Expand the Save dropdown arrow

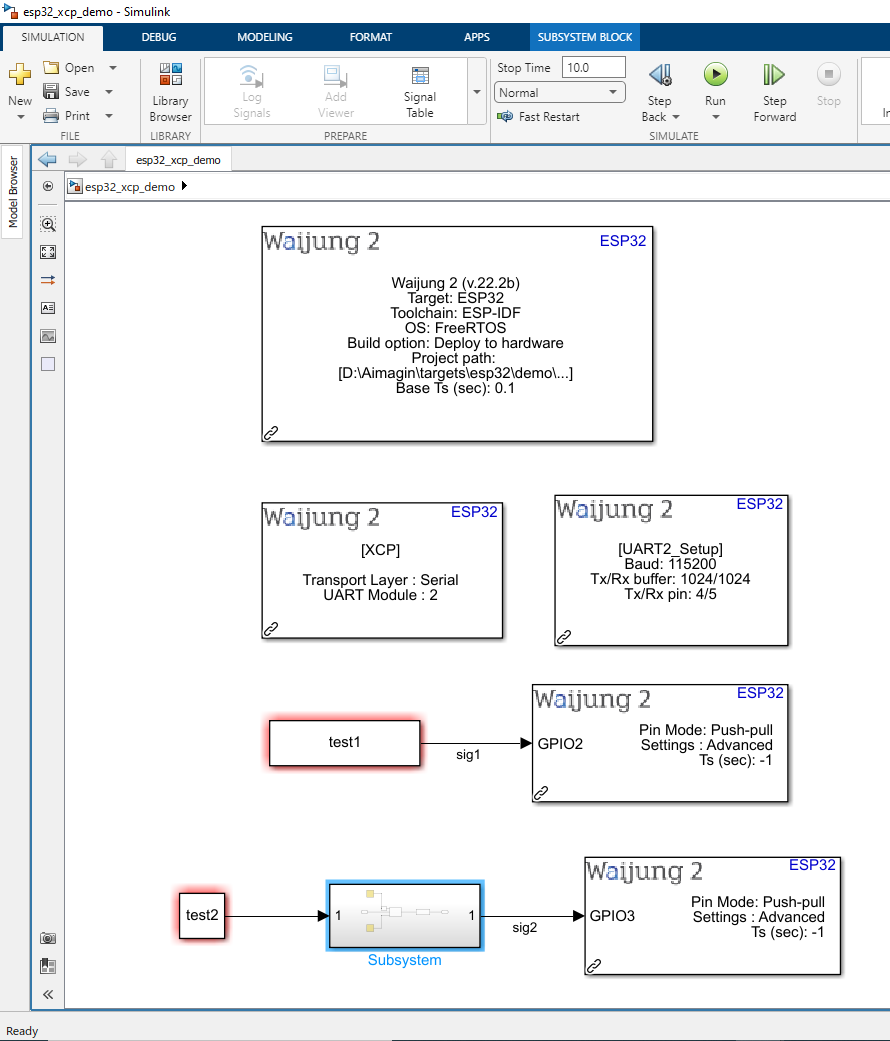110,92
